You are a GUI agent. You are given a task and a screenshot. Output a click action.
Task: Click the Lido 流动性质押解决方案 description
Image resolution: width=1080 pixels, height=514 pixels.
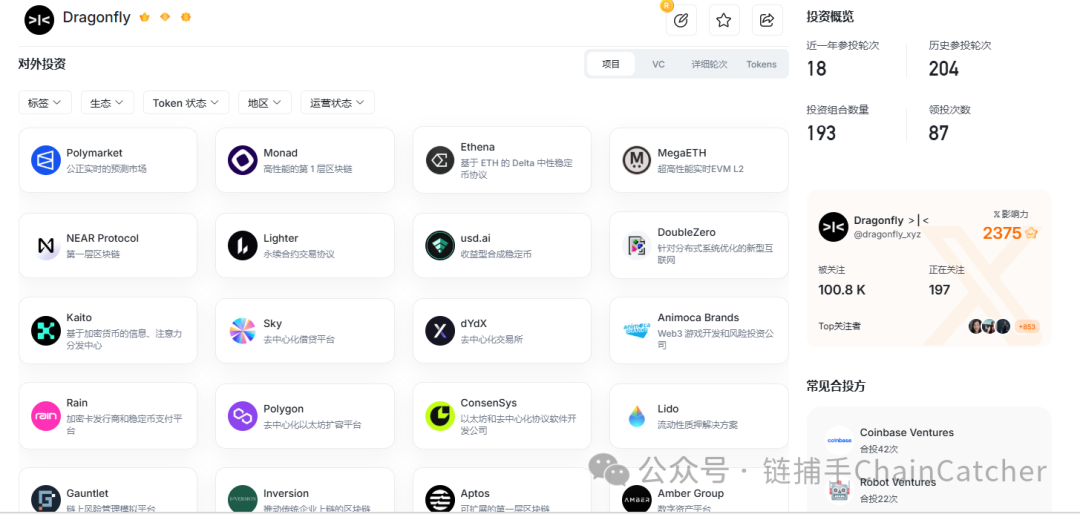pyautogui.click(x=697, y=424)
